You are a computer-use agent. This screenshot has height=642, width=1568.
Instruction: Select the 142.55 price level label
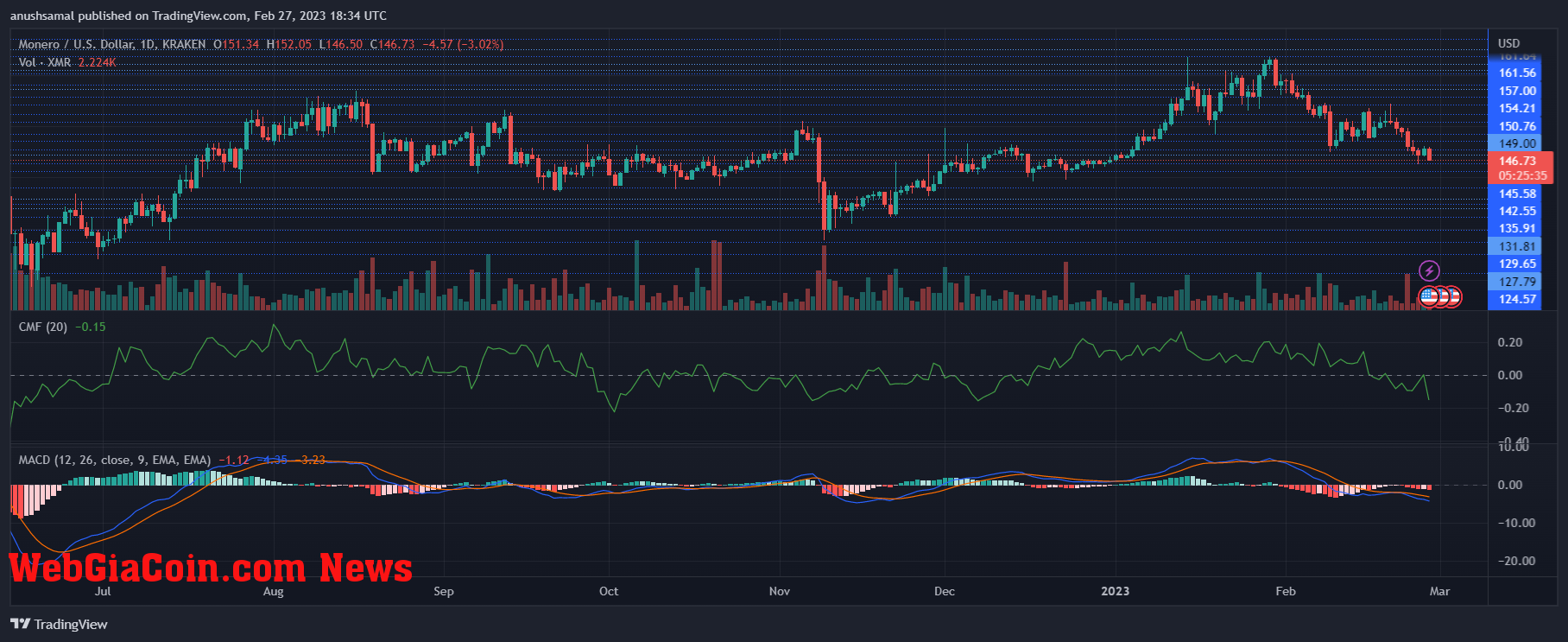(x=1517, y=211)
